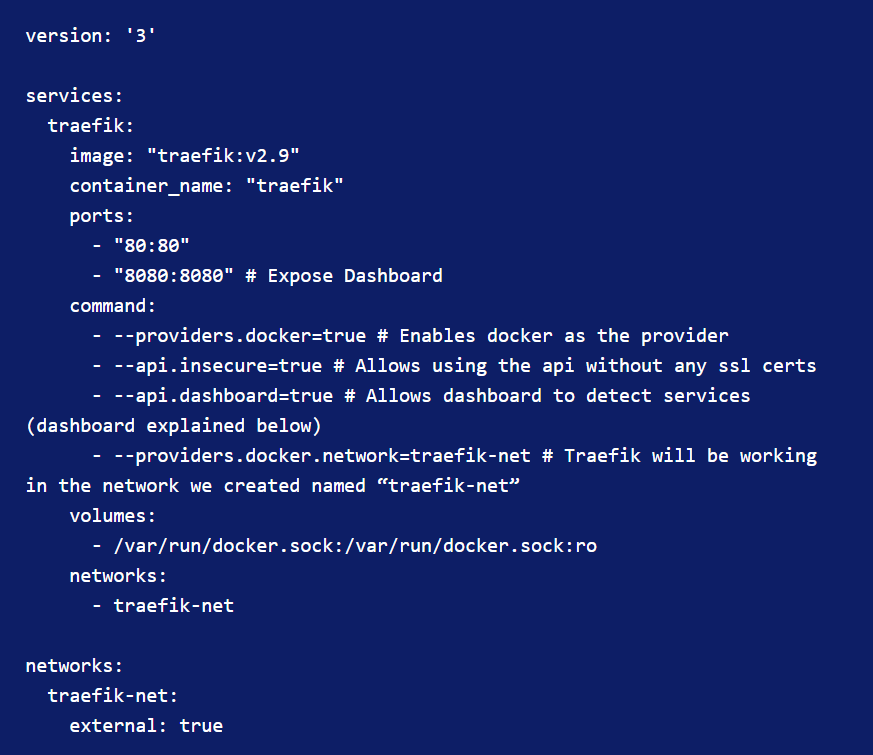Click the container_name: "traefik" line
The height and width of the screenshot is (755, 873).
click(x=207, y=186)
